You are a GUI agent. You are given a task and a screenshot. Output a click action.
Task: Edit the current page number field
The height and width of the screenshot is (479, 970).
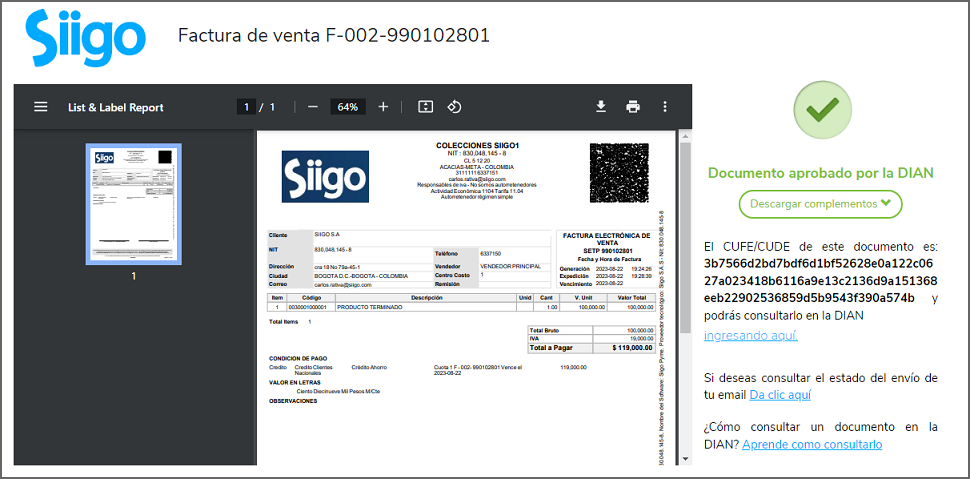coord(246,107)
